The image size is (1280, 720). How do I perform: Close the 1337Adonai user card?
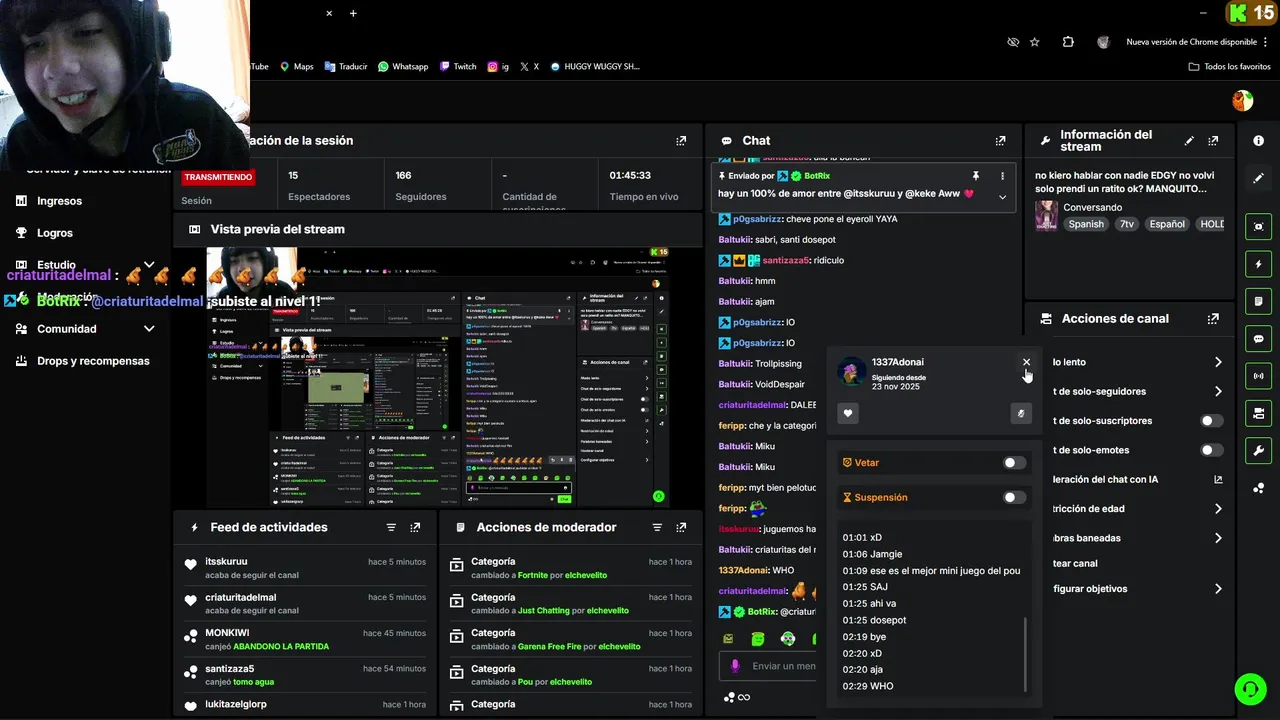tap(1026, 362)
